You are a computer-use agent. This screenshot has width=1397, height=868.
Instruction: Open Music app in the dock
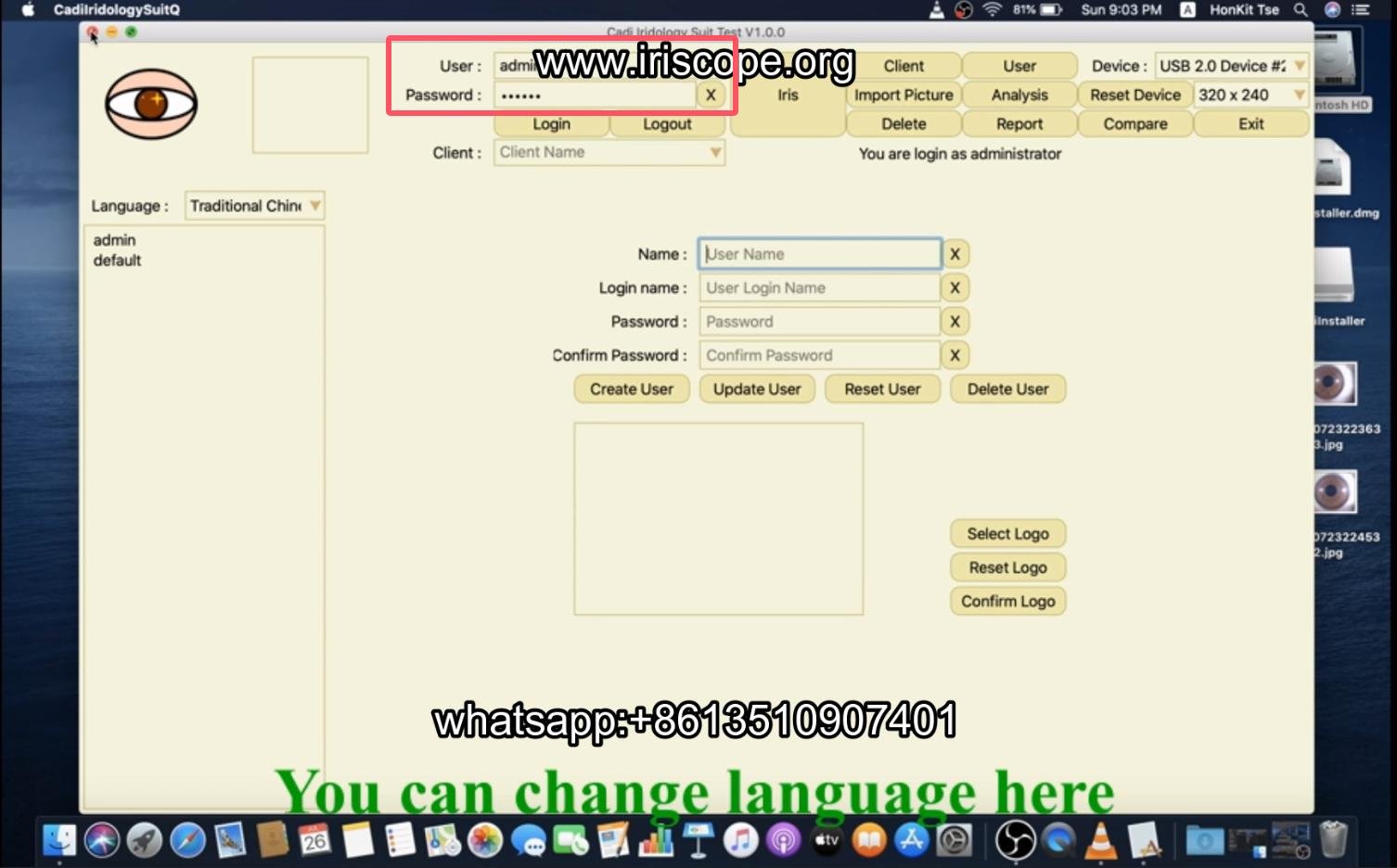pyautogui.click(x=740, y=840)
